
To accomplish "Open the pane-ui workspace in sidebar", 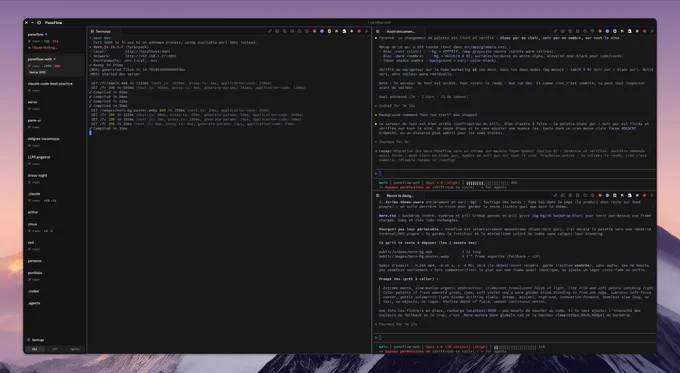I will click(x=34, y=120).
